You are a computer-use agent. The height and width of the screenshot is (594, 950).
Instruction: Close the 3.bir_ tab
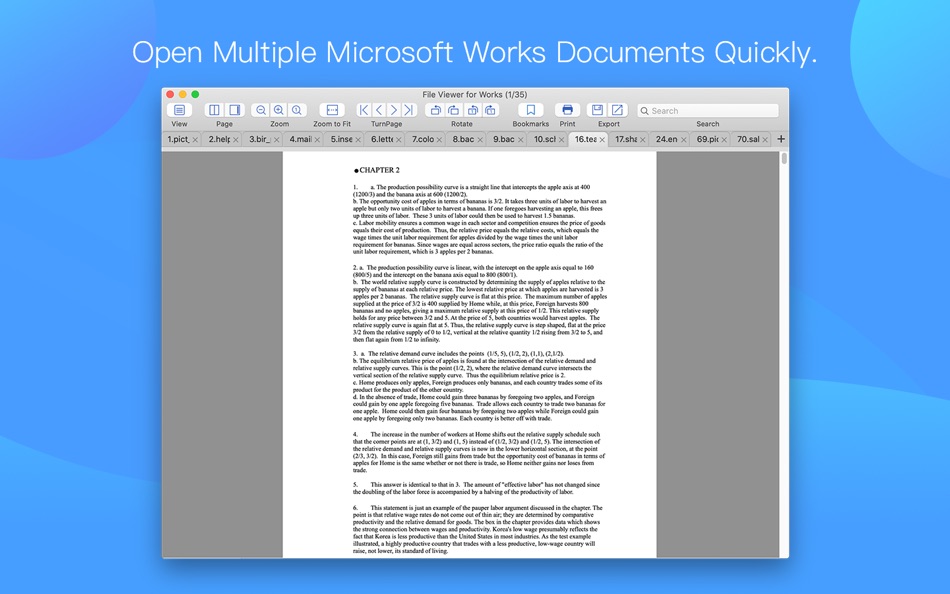[x=276, y=139]
